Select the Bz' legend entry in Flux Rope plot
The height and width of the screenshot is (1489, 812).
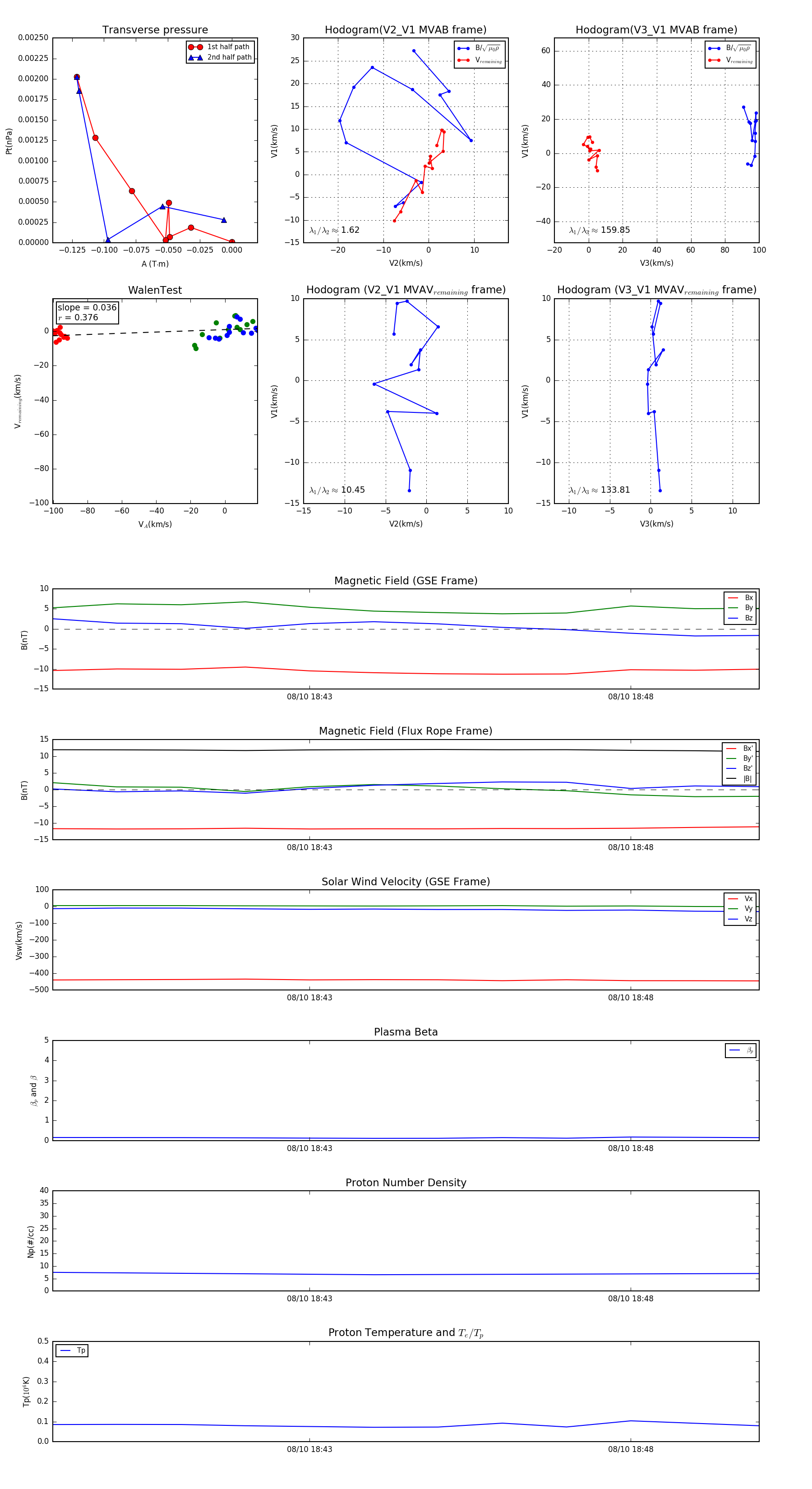click(739, 768)
